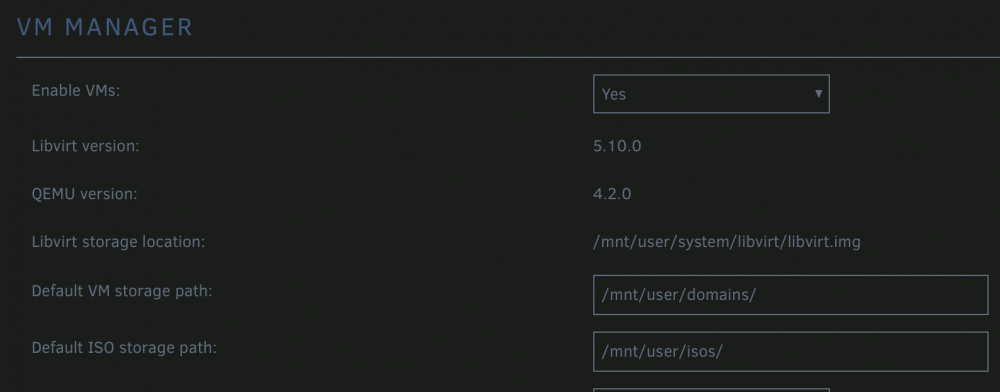Viewport: 1000px width, 392px height.
Task: Click the libvirt.img storage location path text
Action: [726, 242]
